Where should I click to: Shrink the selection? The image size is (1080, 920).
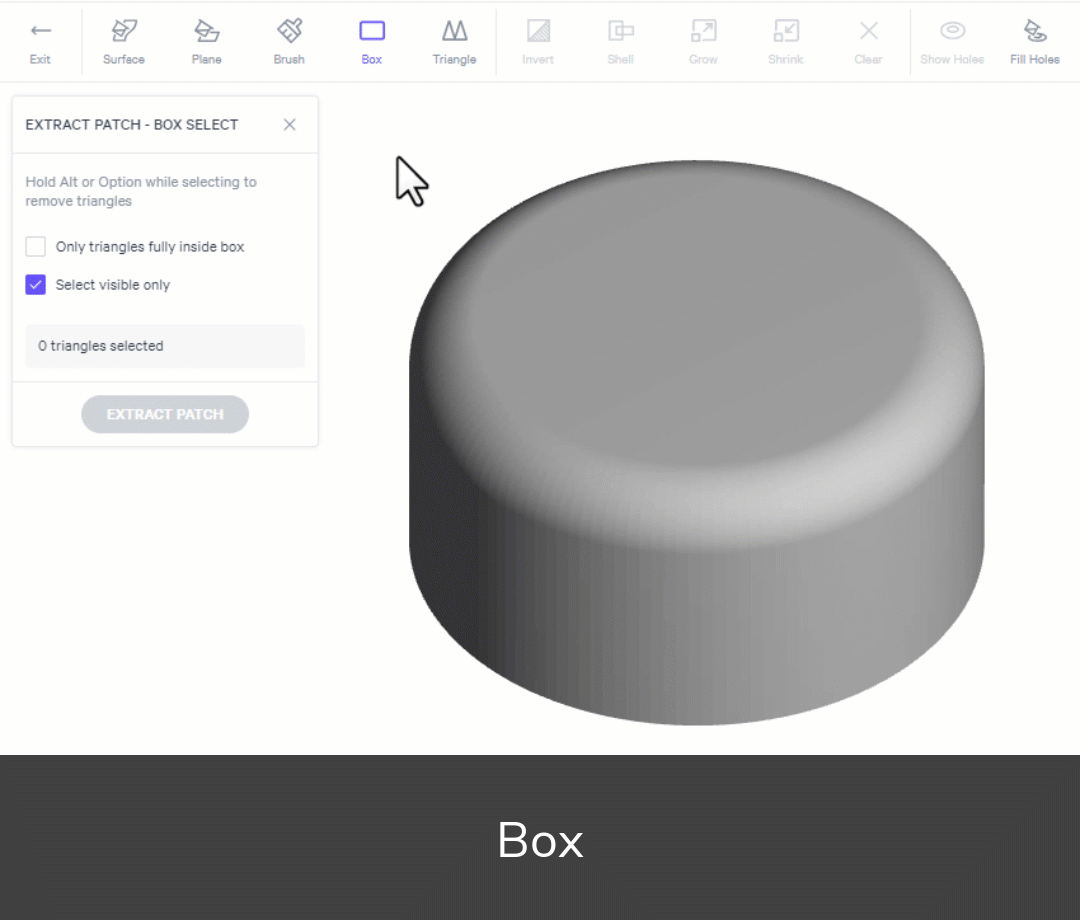786,43
